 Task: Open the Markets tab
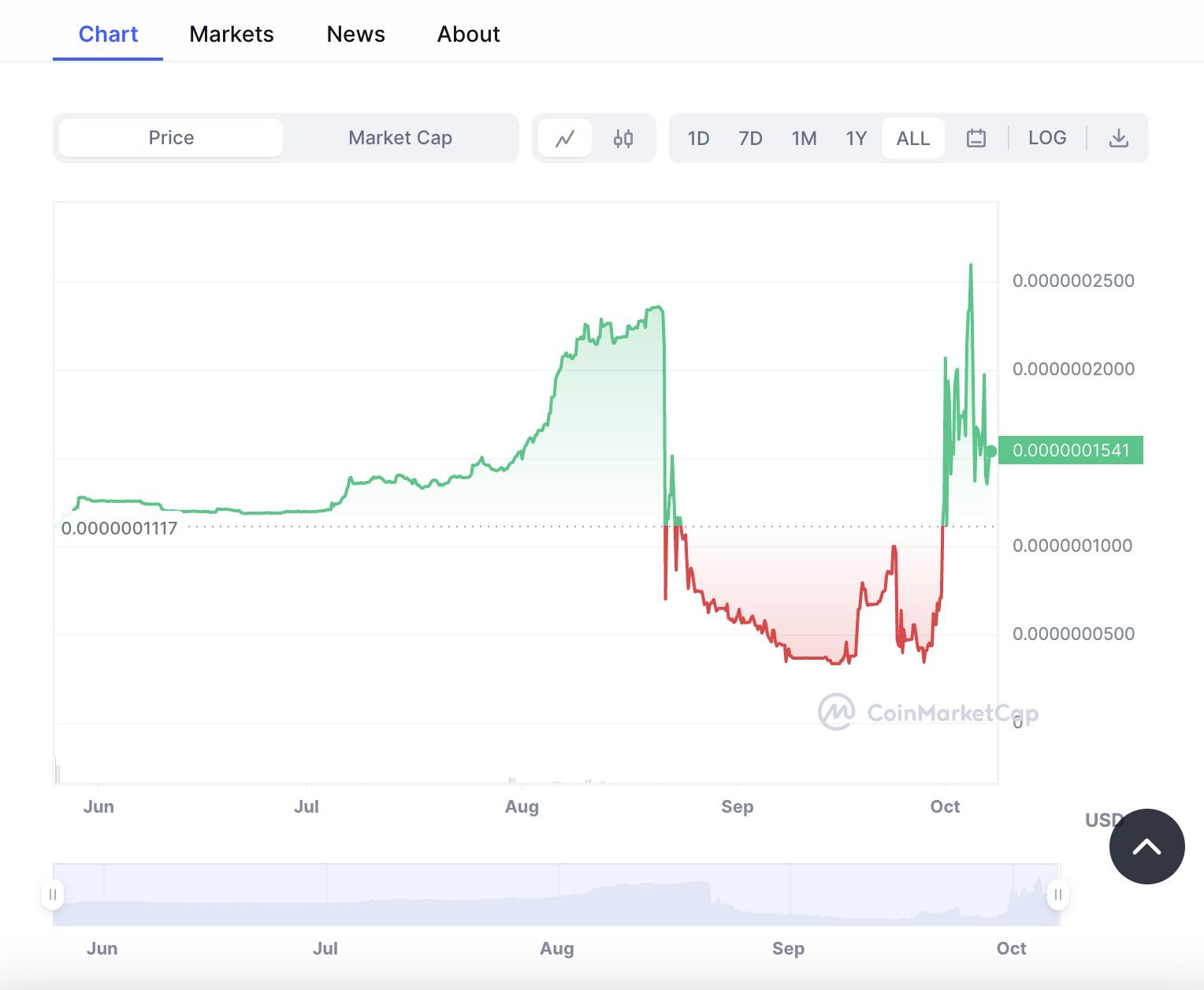[232, 34]
